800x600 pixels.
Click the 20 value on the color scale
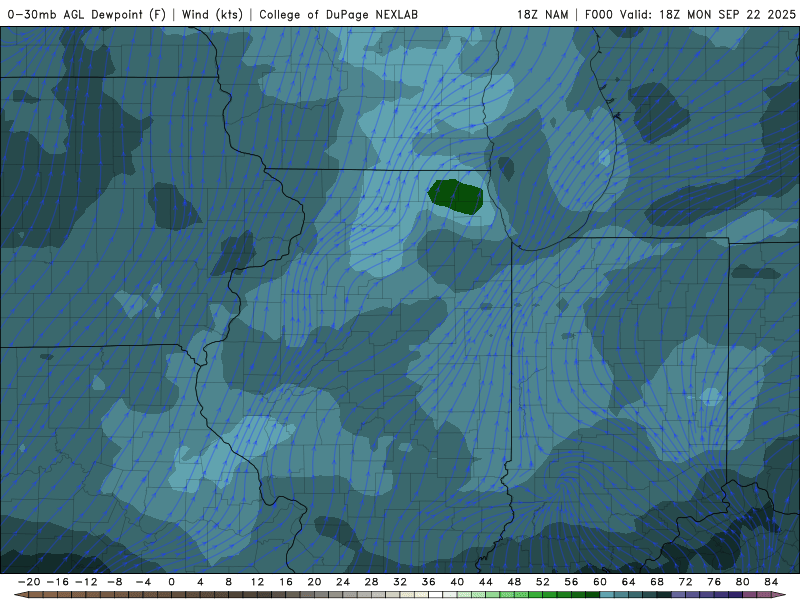[x=314, y=582]
